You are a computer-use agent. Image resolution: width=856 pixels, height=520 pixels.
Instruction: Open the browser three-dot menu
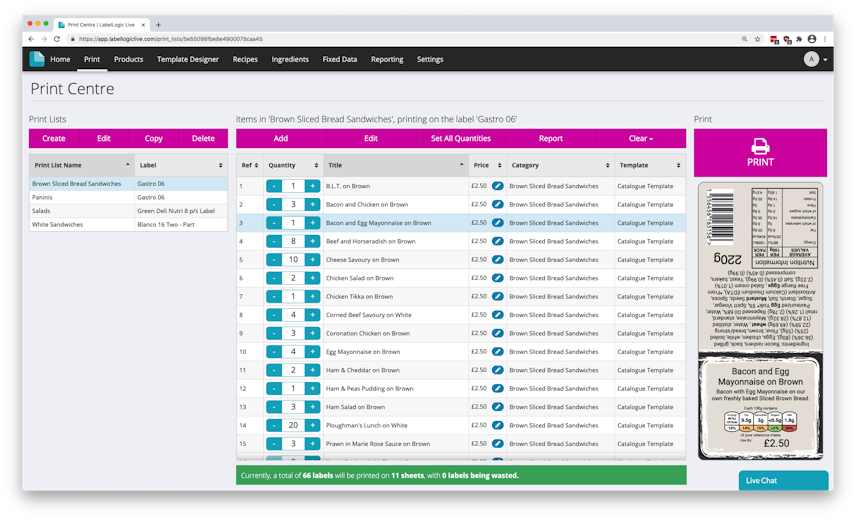[825, 39]
